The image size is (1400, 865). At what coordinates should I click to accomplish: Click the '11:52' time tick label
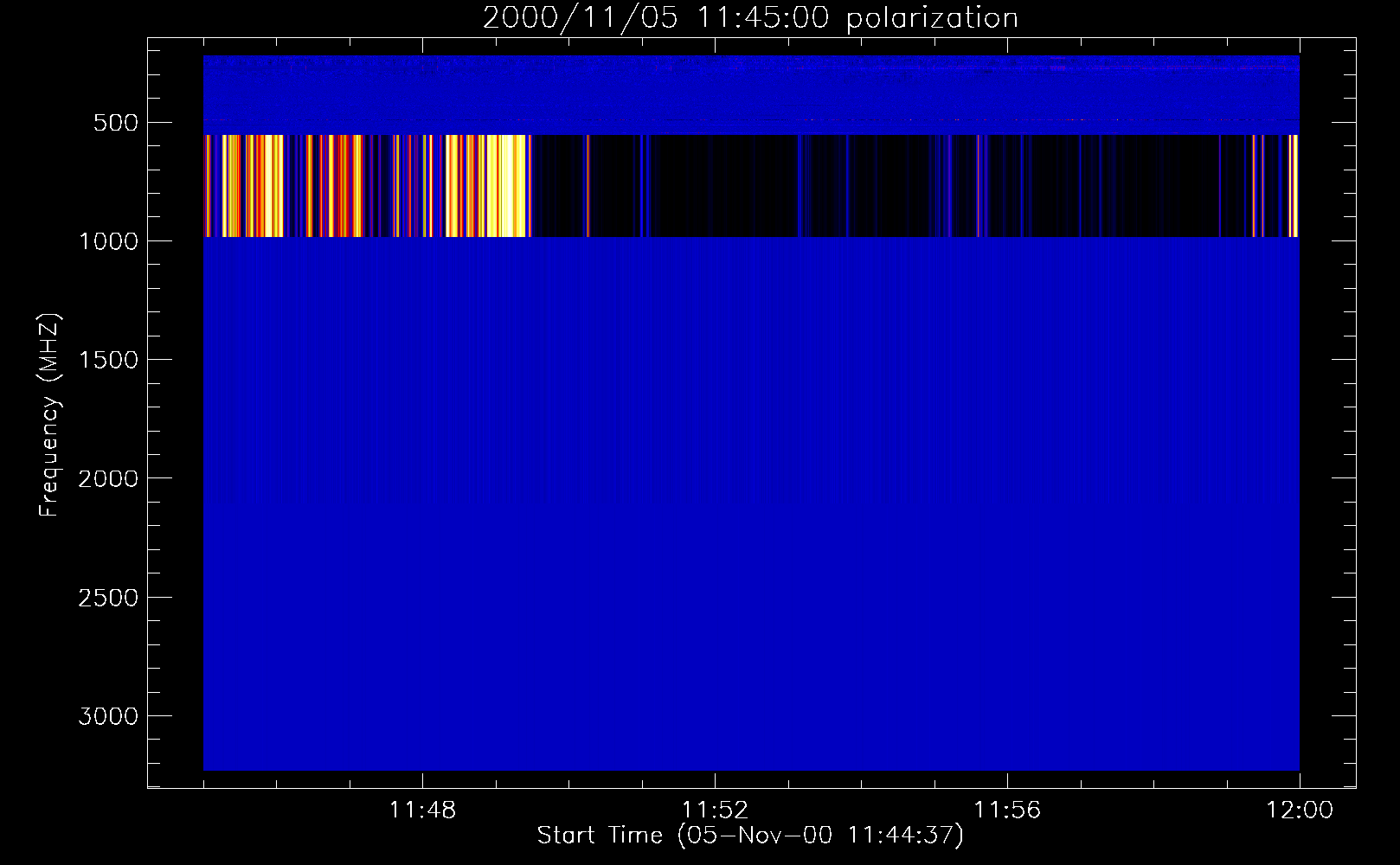pos(715,811)
